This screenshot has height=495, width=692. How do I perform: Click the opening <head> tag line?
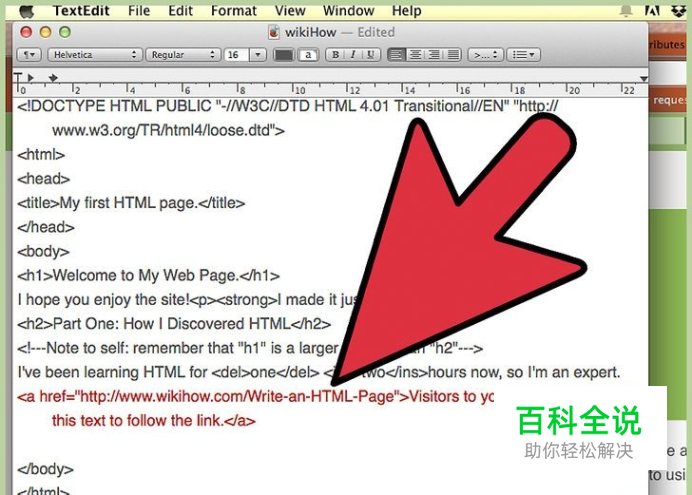[44, 179]
